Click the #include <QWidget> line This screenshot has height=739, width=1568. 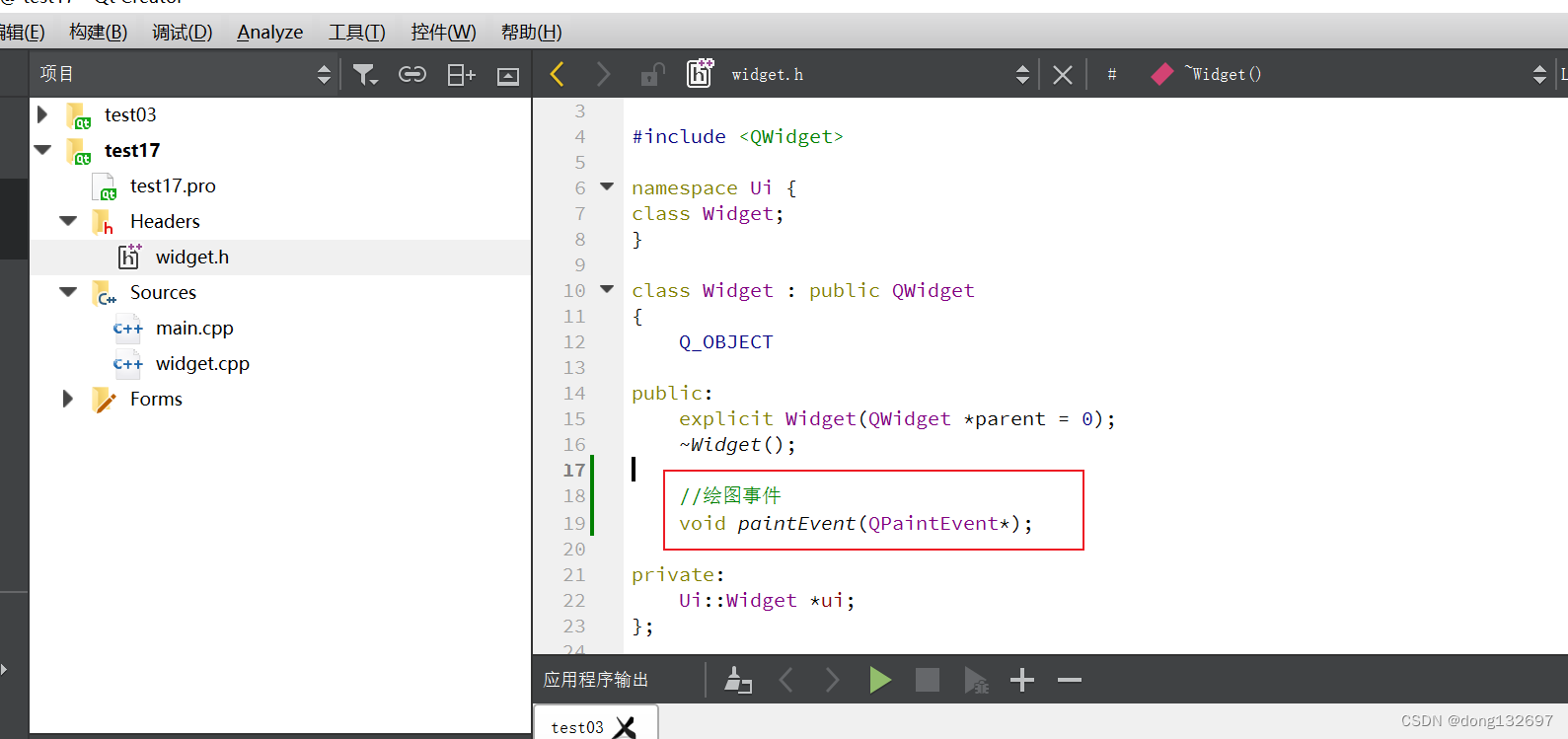point(738,137)
